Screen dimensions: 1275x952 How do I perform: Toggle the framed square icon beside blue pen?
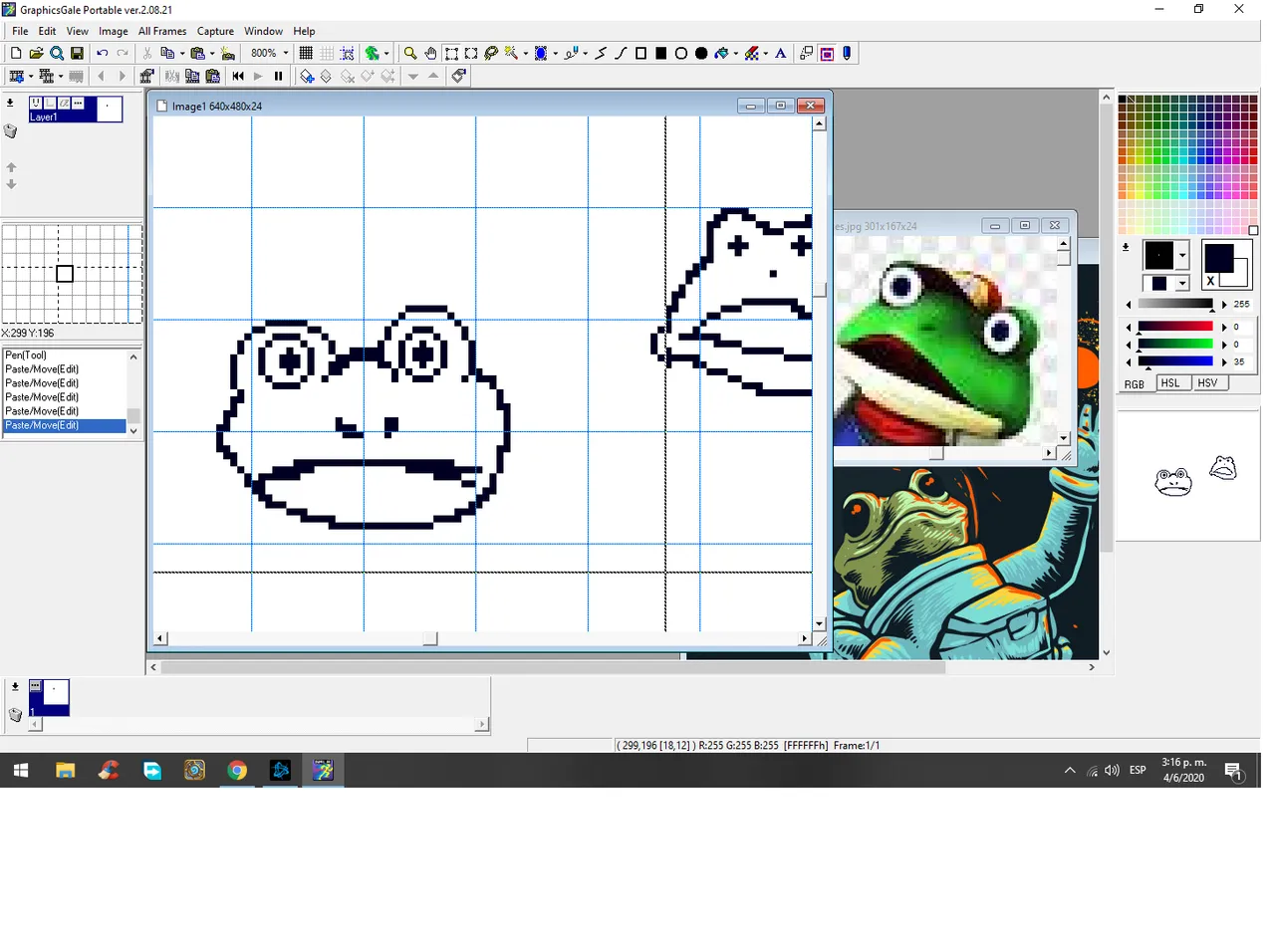coord(827,54)
